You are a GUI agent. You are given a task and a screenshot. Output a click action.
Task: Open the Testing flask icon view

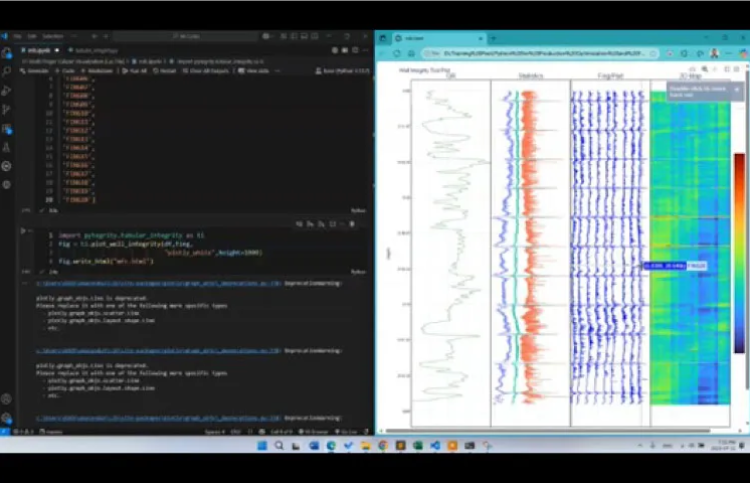[x=7, y=147]
